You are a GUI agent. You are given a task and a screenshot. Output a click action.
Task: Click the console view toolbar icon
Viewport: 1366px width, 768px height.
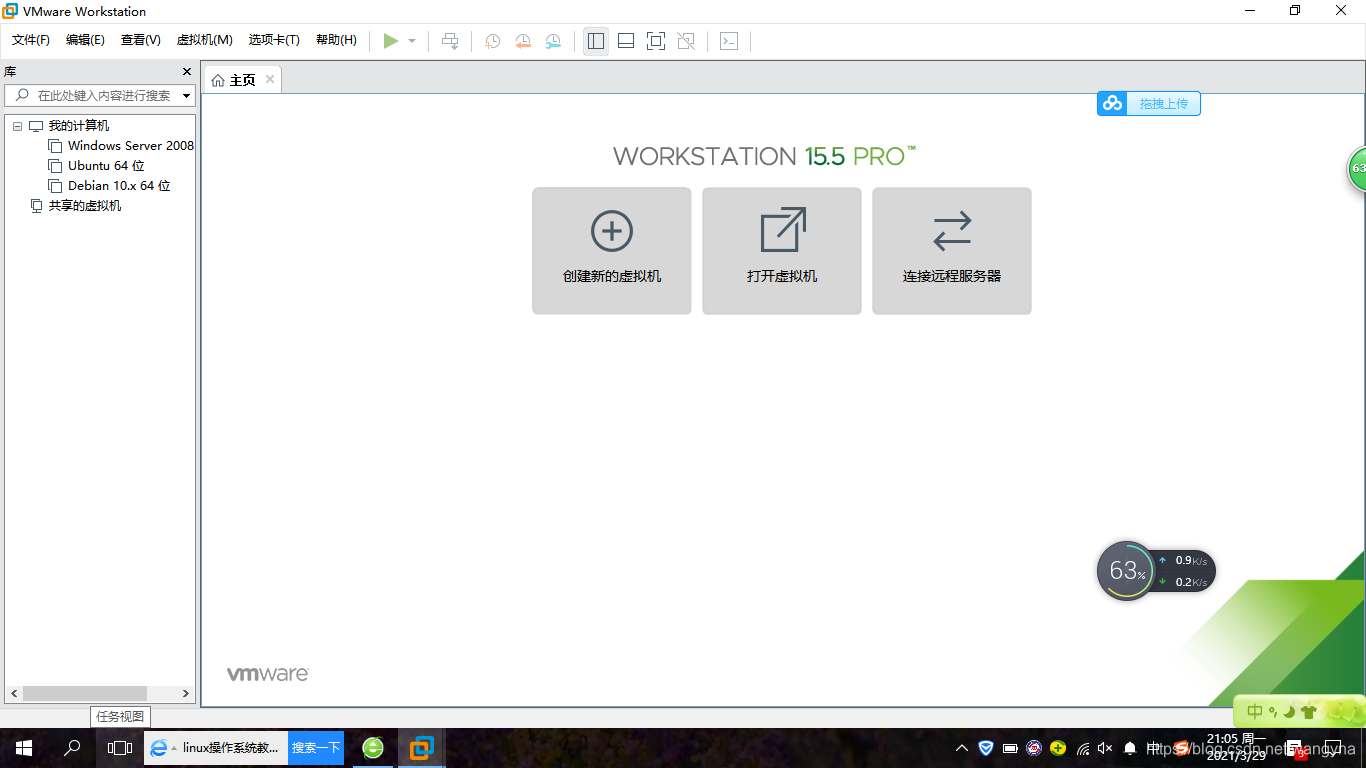pos(729,41)
